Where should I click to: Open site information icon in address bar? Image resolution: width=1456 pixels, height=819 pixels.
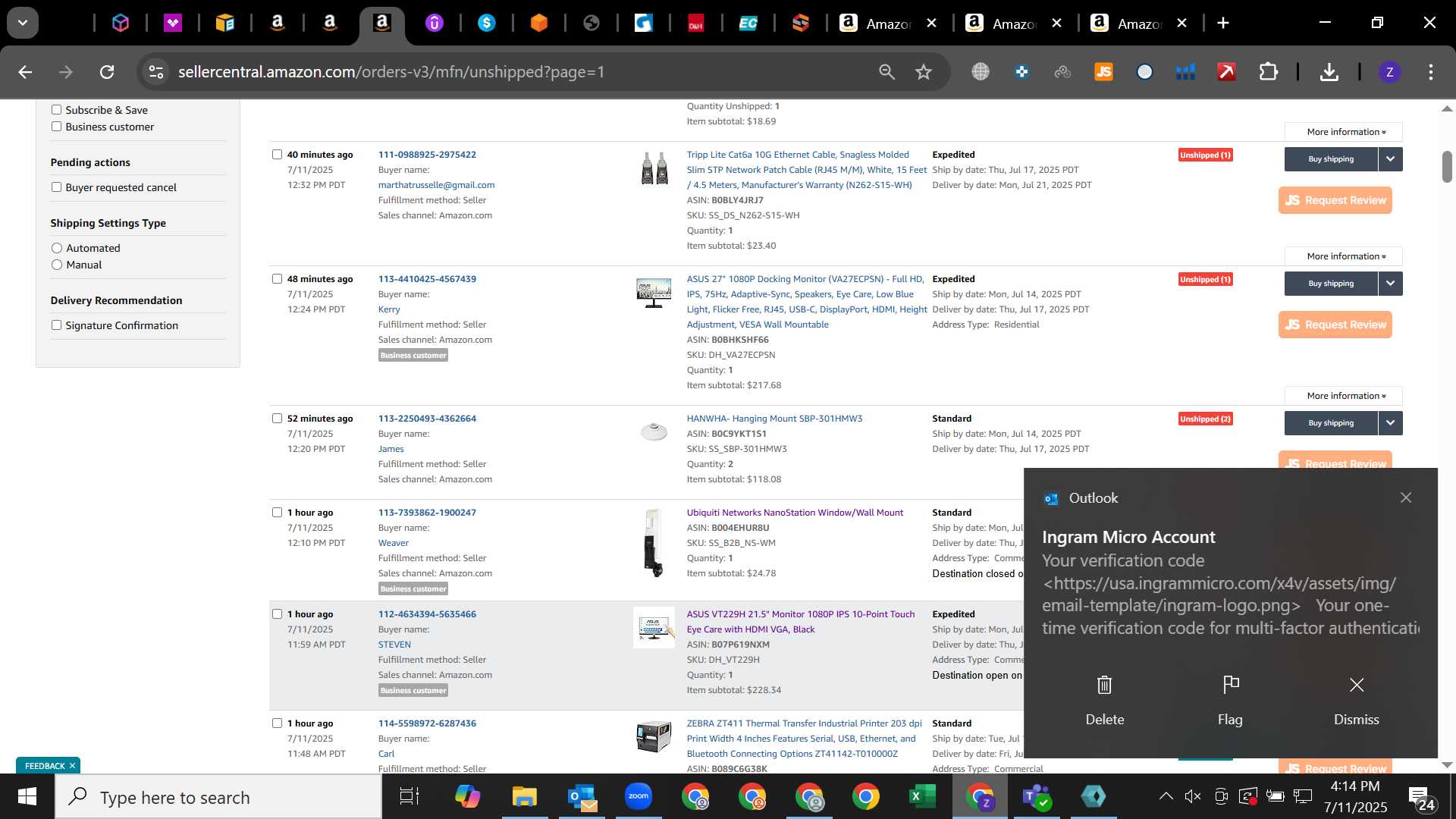(155, 72)
